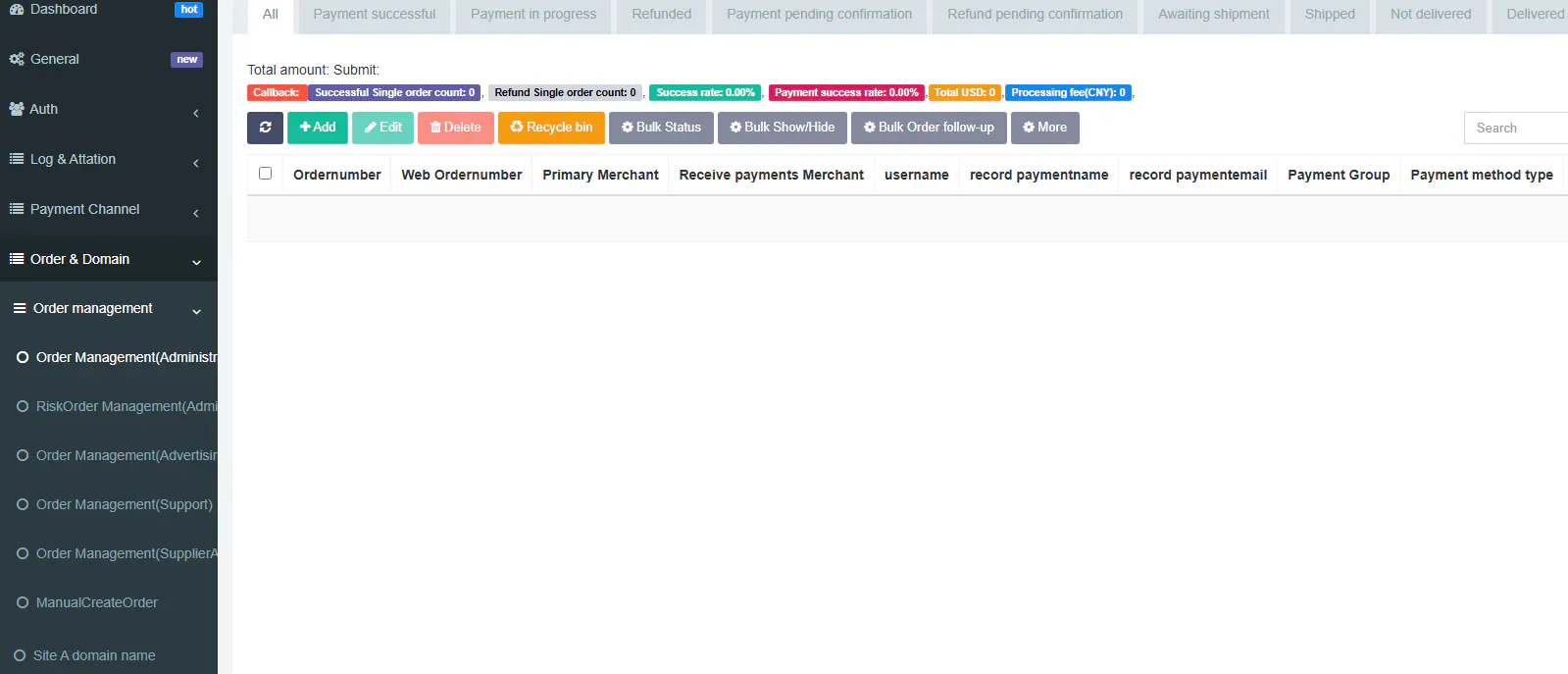Open the More dropdown button

click(1045, 128)
